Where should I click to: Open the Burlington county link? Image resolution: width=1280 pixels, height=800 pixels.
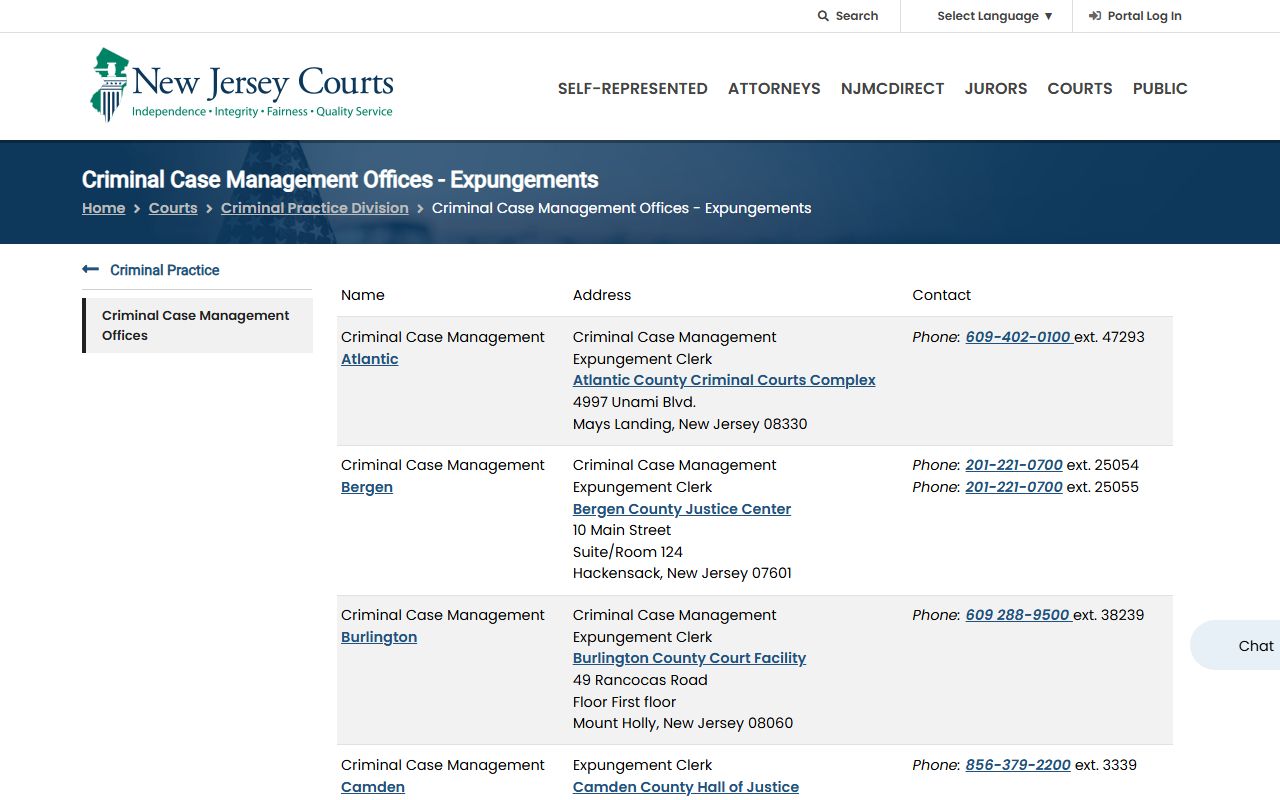point(379,637)
